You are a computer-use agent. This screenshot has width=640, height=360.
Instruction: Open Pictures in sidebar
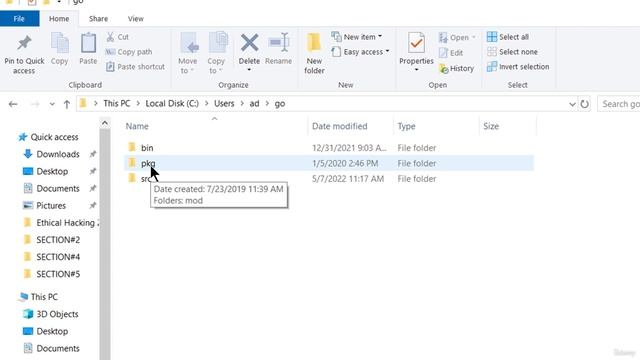[51, 206]
